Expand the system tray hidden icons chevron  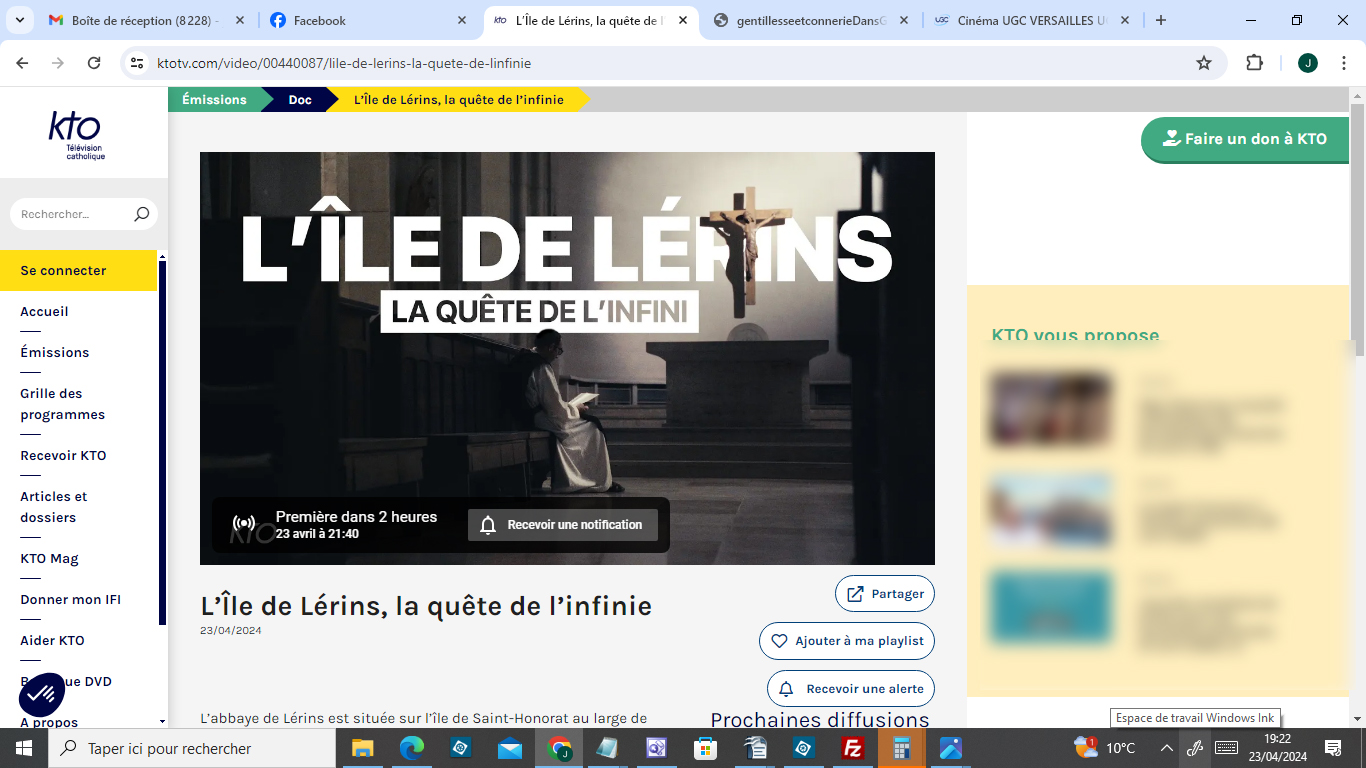click(x=1166, y=748)
